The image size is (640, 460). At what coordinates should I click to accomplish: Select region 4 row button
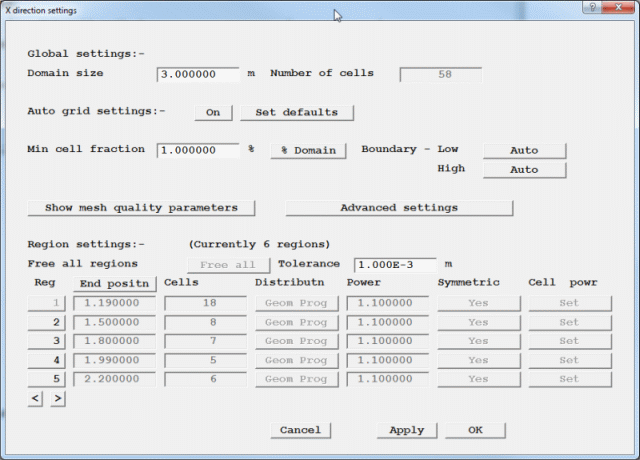click(x=47, y=360)
